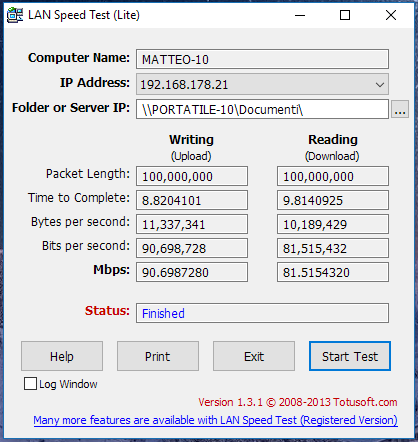Click the LAN Speed Test app icon in title bar

click(x=15, y=15)
